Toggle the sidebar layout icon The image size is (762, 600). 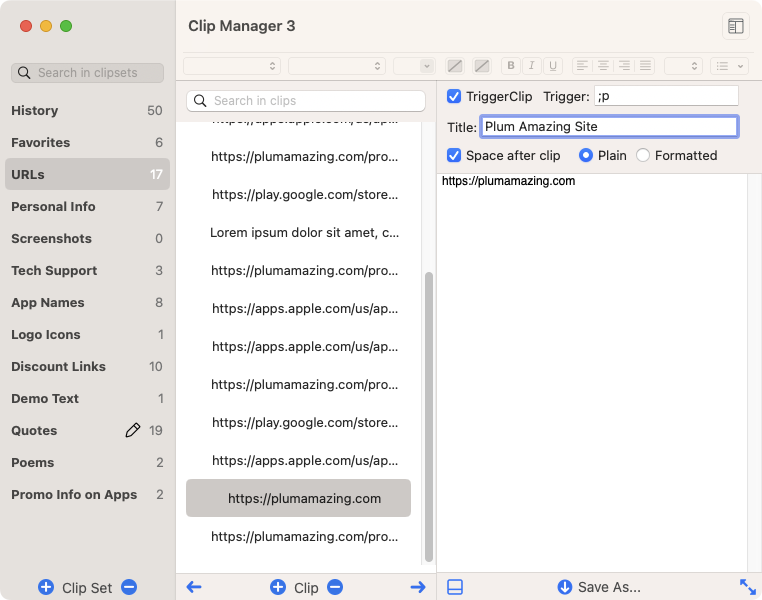point(735,26)
